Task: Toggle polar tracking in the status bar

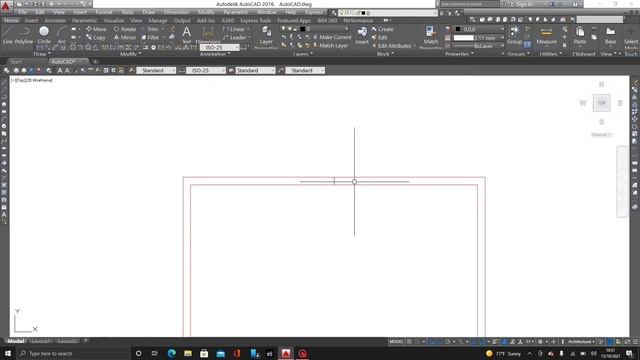Action: (x=447, y=341)
